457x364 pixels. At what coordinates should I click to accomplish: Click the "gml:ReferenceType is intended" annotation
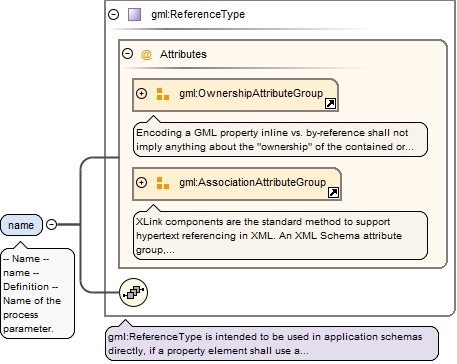[272, 344]
